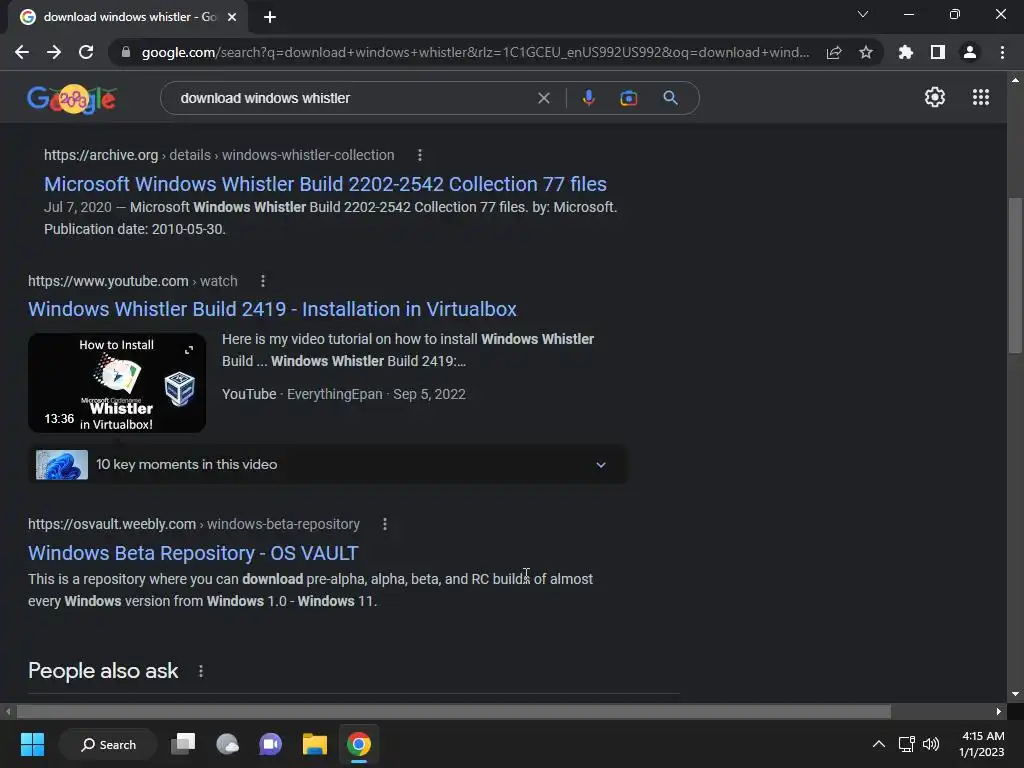Close the 'download windows whistler' tab
The height and width of the screenshot is (768, 1024).
[x=232, y=17]
